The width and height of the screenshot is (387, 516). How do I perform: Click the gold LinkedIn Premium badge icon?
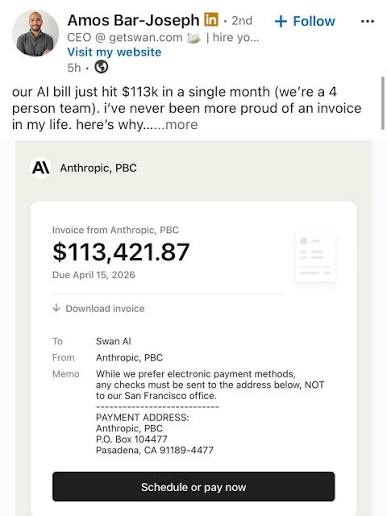(x=211, y=20)
